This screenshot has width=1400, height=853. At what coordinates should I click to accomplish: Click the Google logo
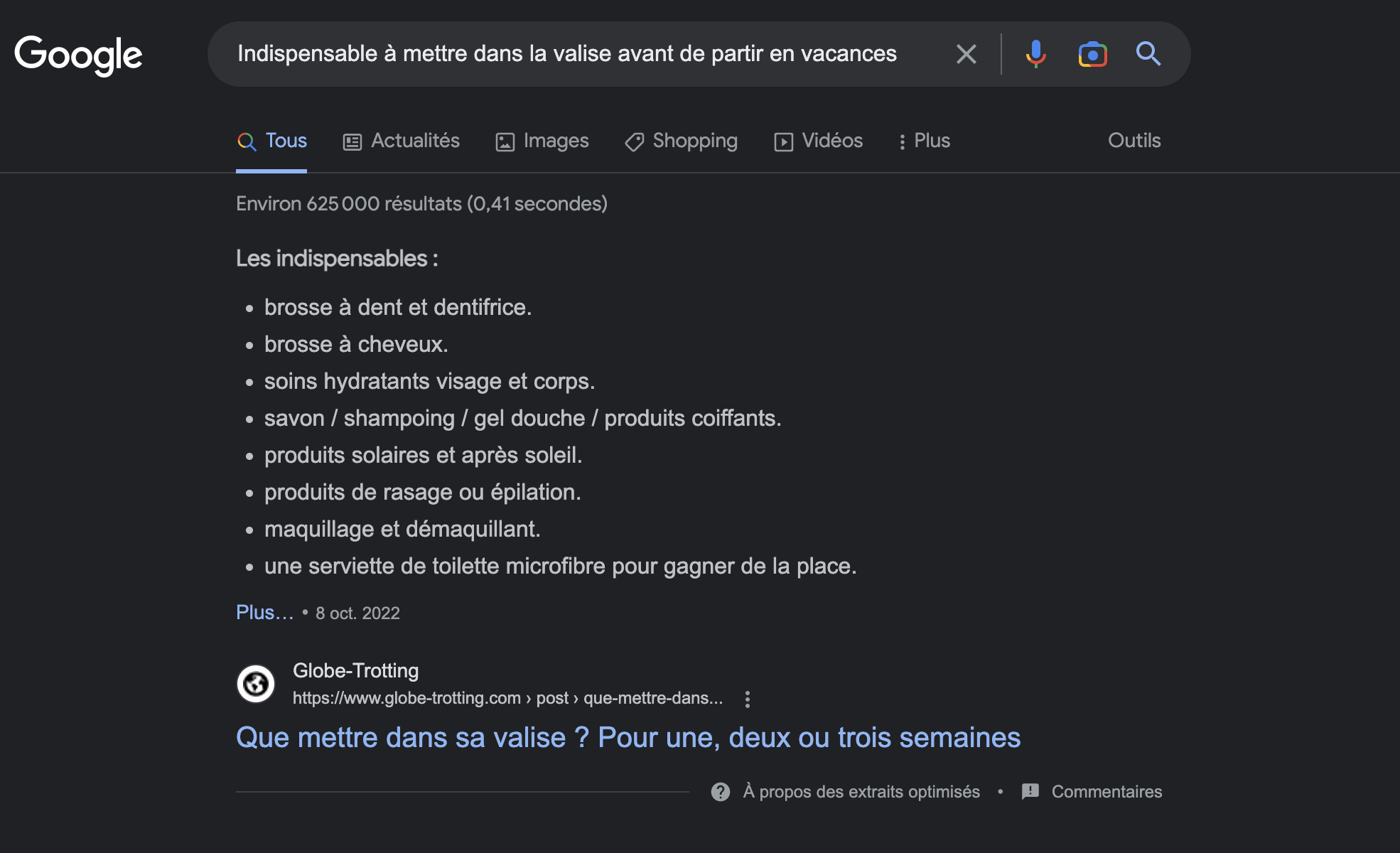coord(78,55)
